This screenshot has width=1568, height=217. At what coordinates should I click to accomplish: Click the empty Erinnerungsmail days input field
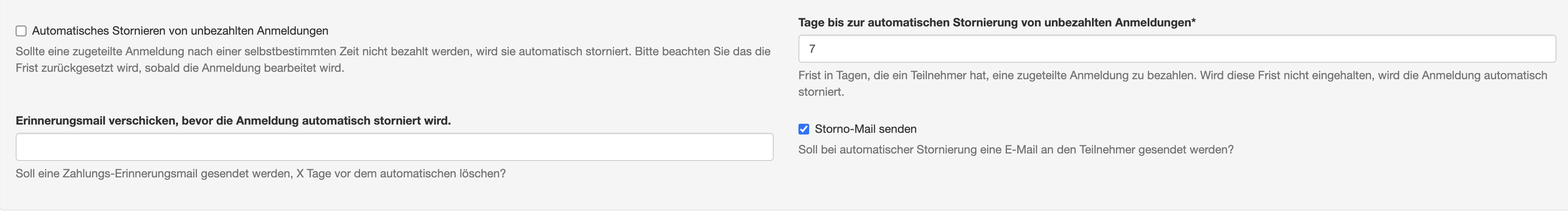tap(394, 147)
